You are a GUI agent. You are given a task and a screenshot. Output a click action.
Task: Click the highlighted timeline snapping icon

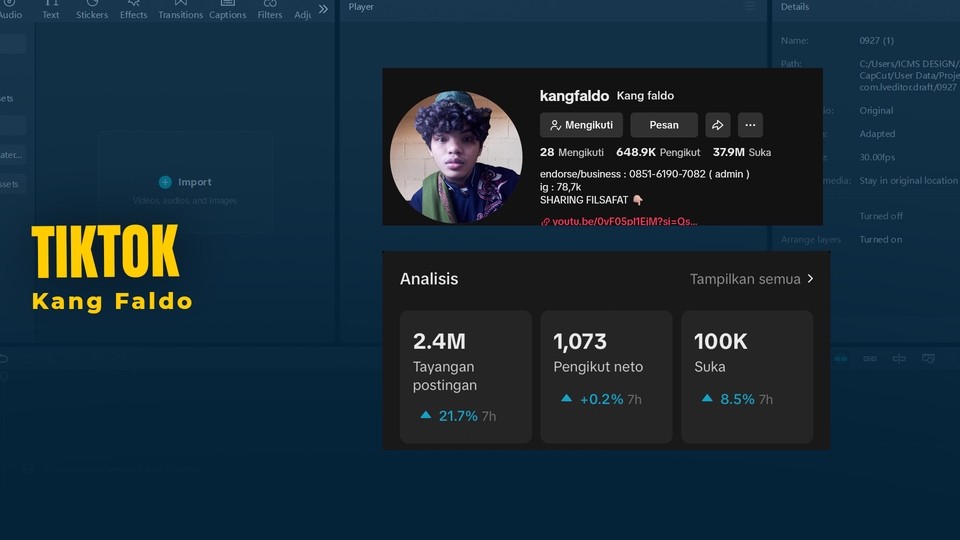click(841, 359)
